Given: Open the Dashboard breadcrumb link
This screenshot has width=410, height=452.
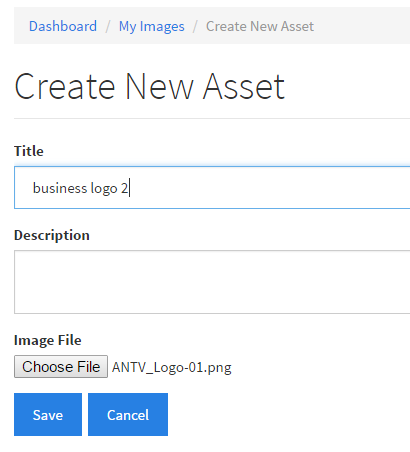Looking at the screenshot, I should point(63,26).
